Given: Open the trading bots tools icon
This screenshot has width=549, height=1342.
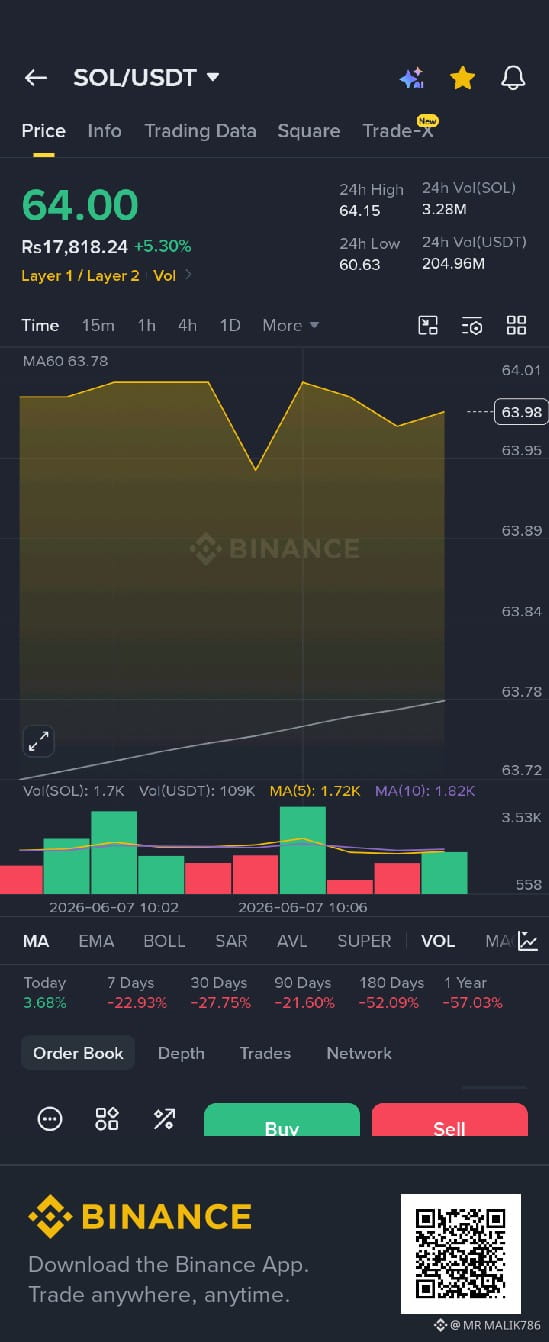Looking at the screenshot, I should point(164,1119).
